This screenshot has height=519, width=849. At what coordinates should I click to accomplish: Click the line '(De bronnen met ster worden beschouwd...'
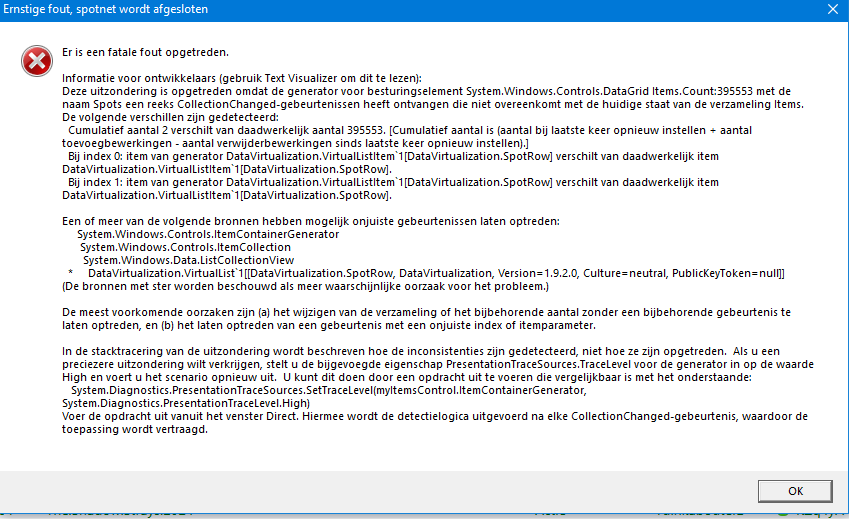(305, 286)
